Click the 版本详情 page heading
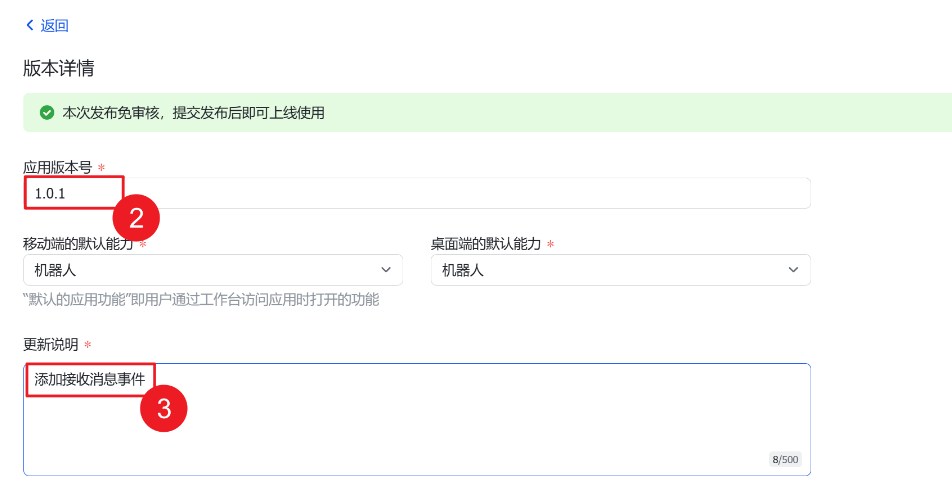 point(59,69)
